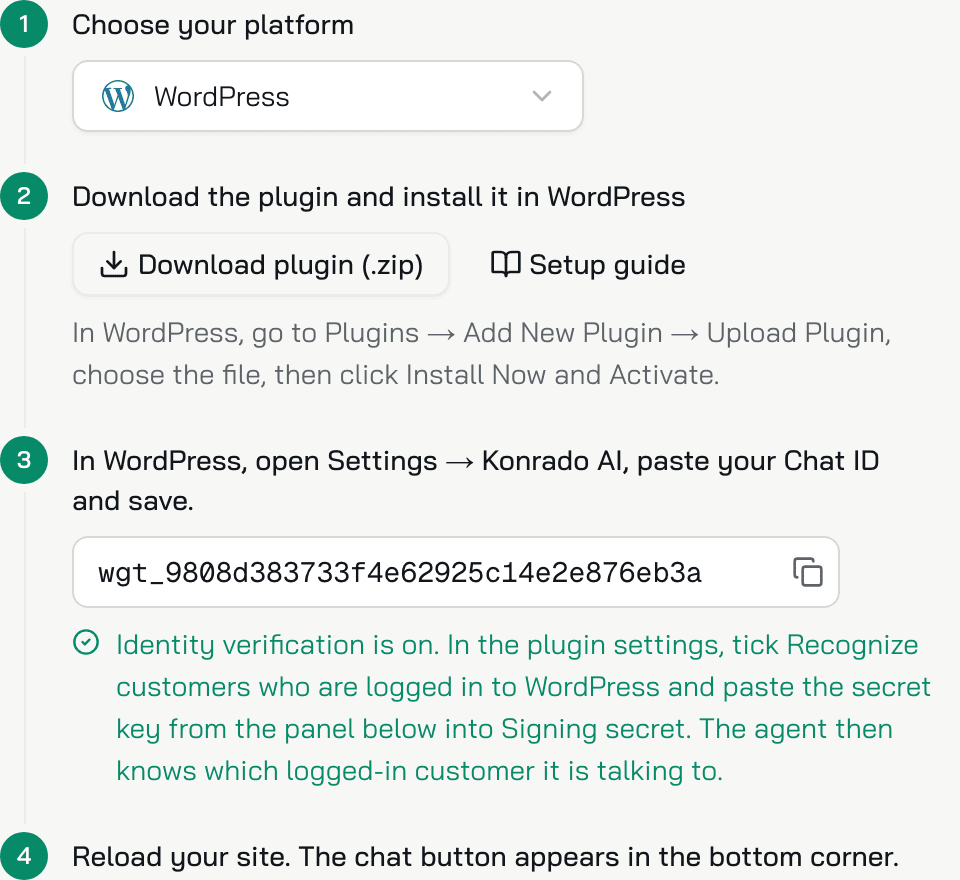Click the WordPress logo icon
The width and height of the screenshot is (960, 880).
tap(118, 96)
